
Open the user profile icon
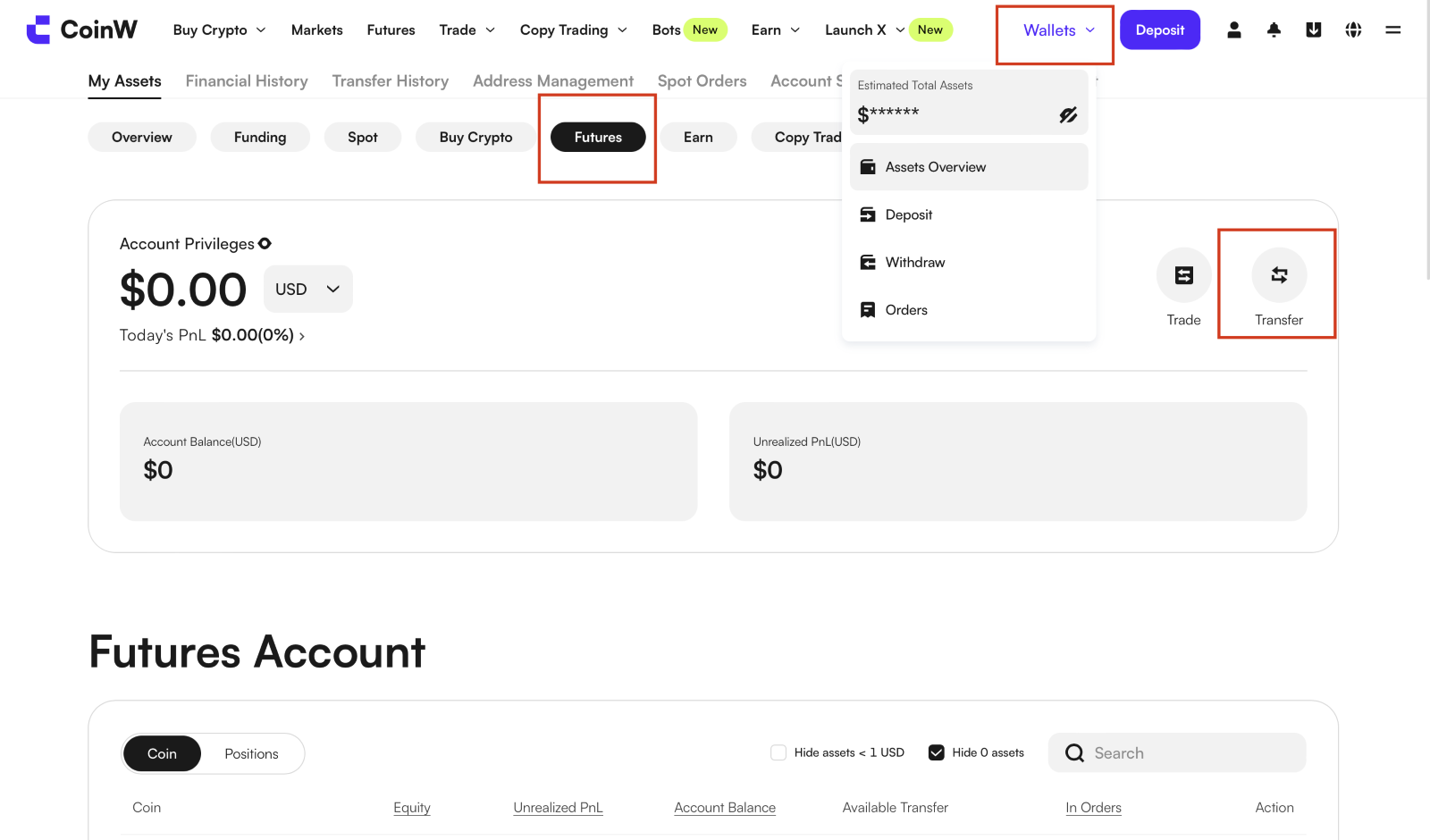pyautogui.click(x=1234, y=29)
